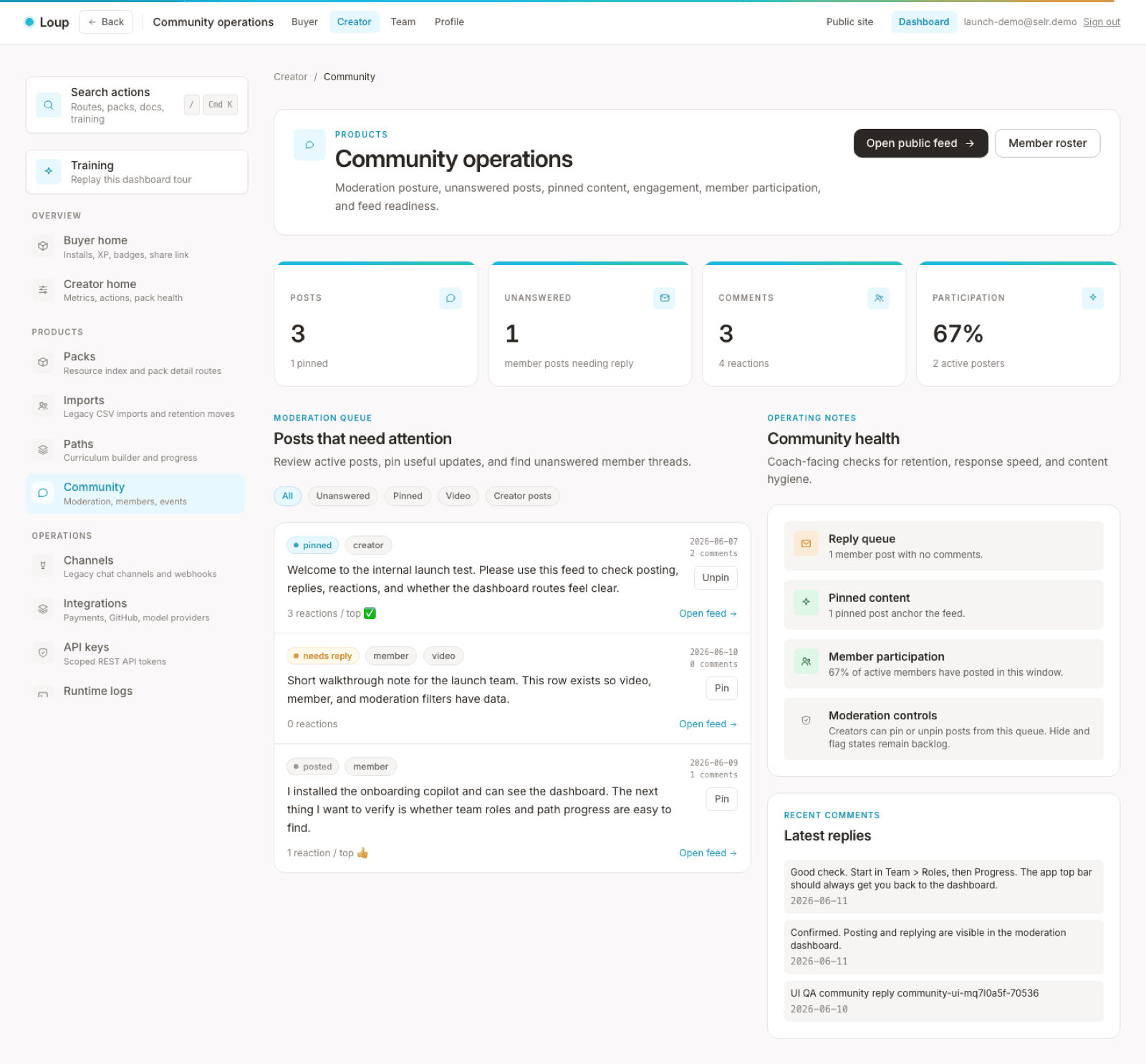This screenshot has width=1146, height=1064.
Task: Click the Buyer home cube icon
Action: (43, 246)
